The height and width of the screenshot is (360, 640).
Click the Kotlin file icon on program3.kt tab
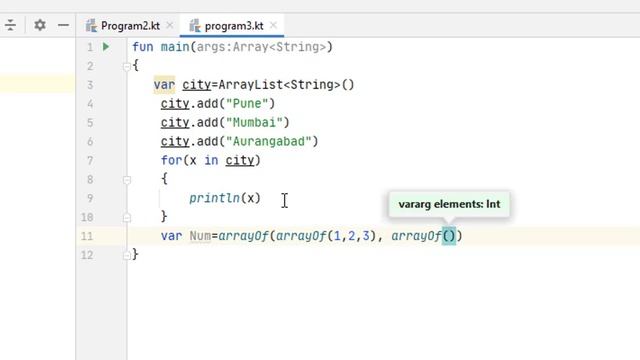pyautogui.click(x=195, y=25)
